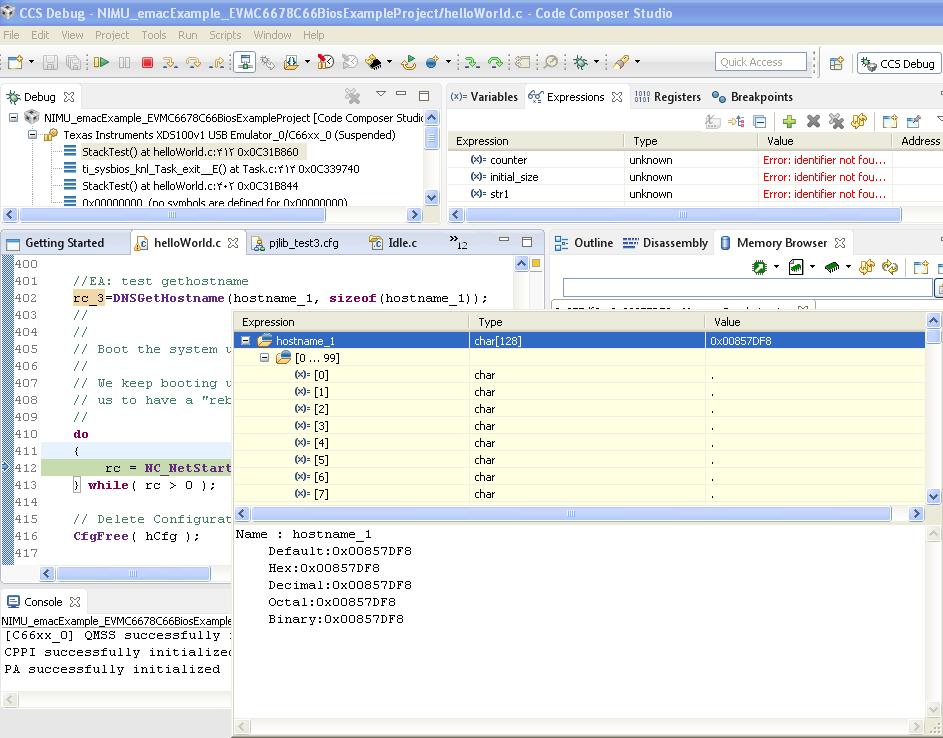943x738 pixels.
Task: Collapse the NIMU_emacExample project node in Debug
Action: [14, 117]
